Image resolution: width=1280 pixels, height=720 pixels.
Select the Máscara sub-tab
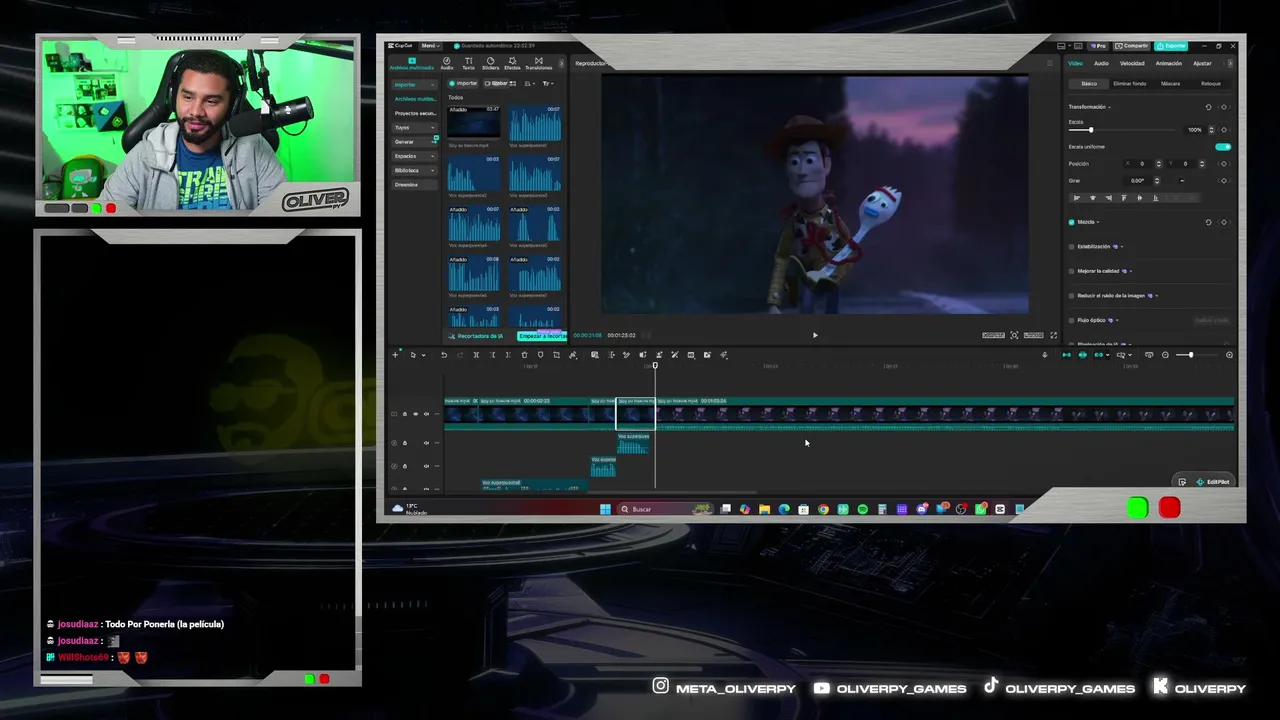pyautogui.click(x=1170, y=84)
